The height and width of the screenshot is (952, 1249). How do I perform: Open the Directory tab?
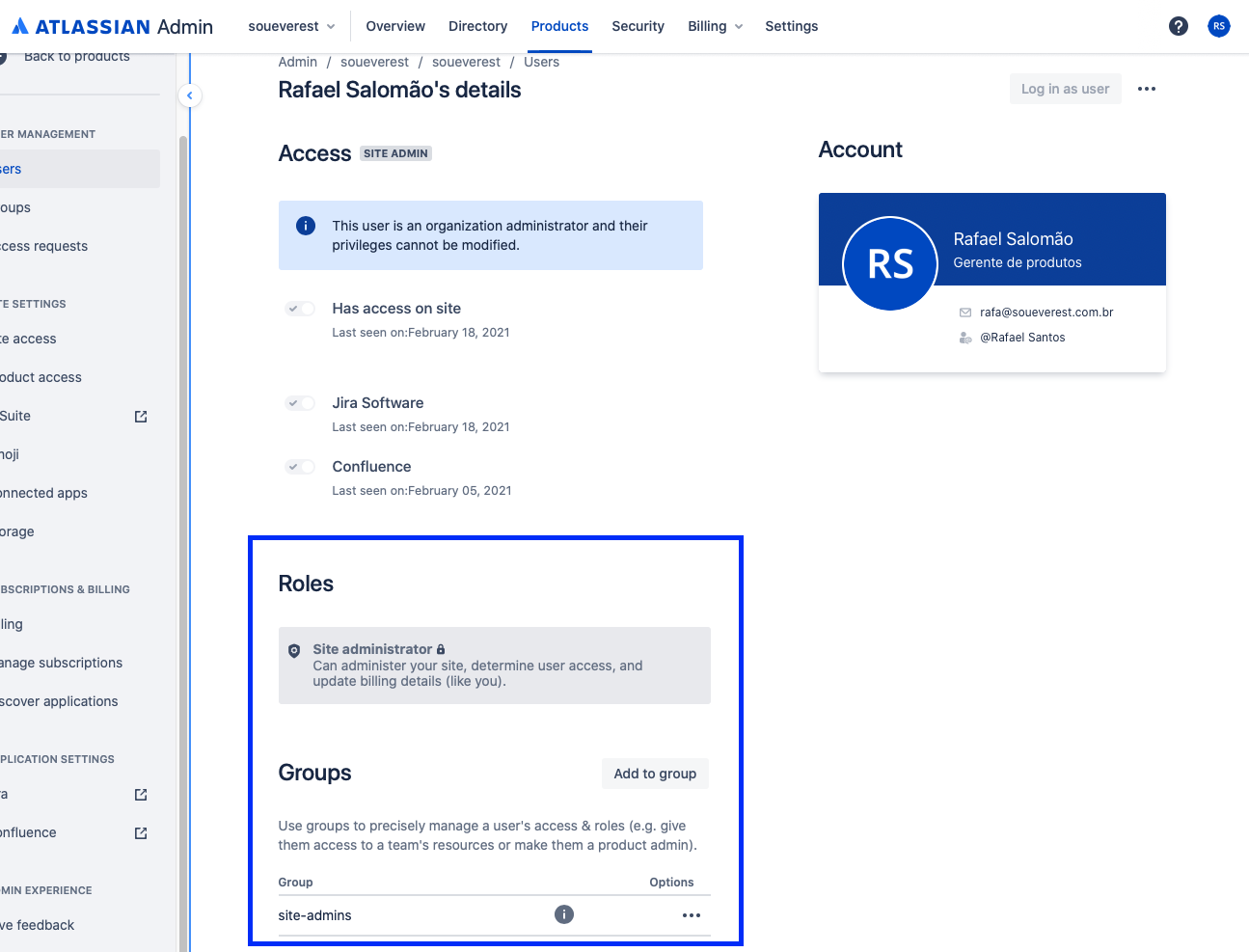tap(477, 26)
